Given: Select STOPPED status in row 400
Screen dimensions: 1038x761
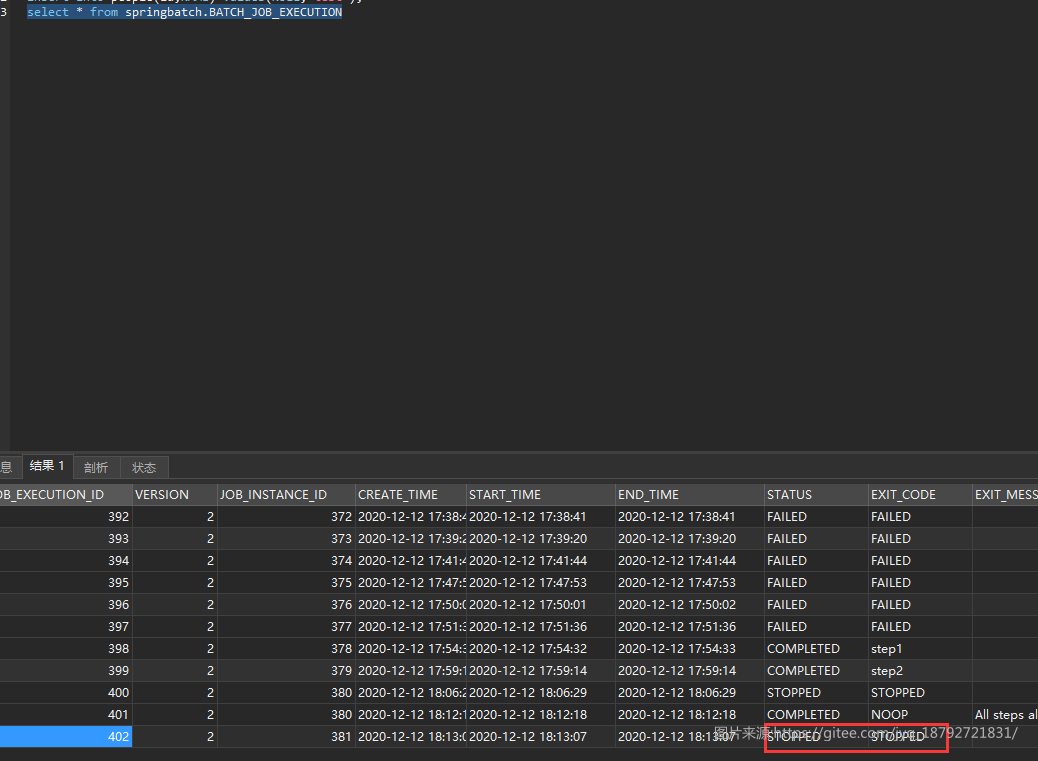Looking at the screenshot, I should click(x=816, y=693).
